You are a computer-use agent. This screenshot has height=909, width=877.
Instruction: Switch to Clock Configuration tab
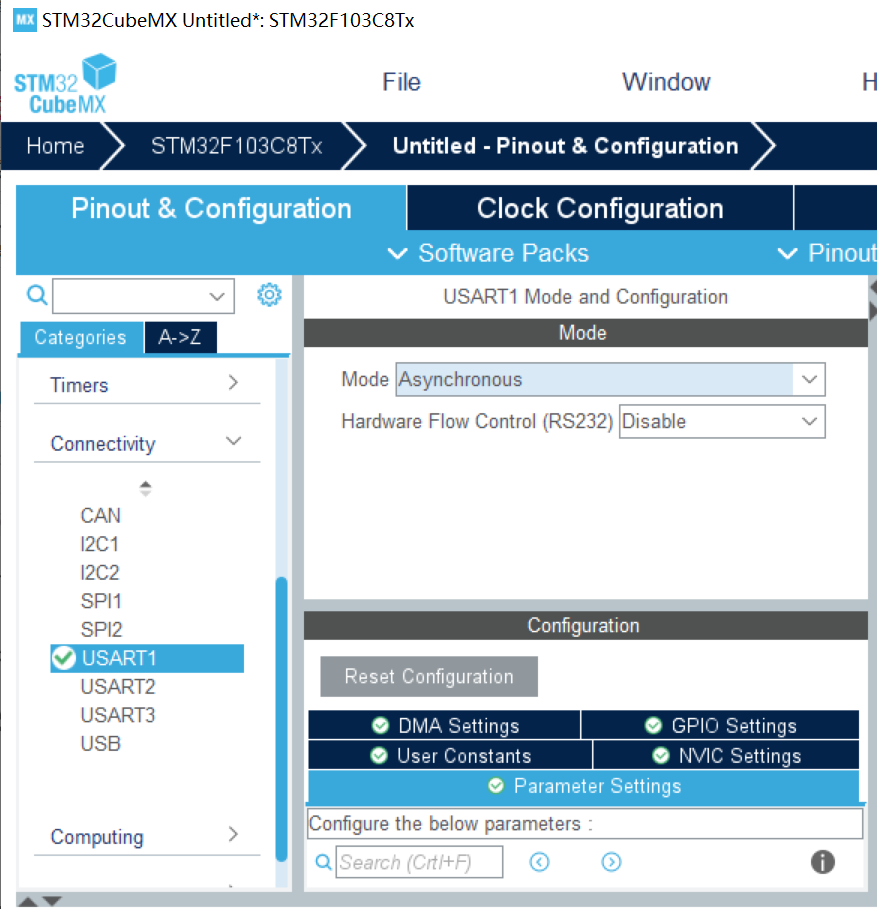600,208
